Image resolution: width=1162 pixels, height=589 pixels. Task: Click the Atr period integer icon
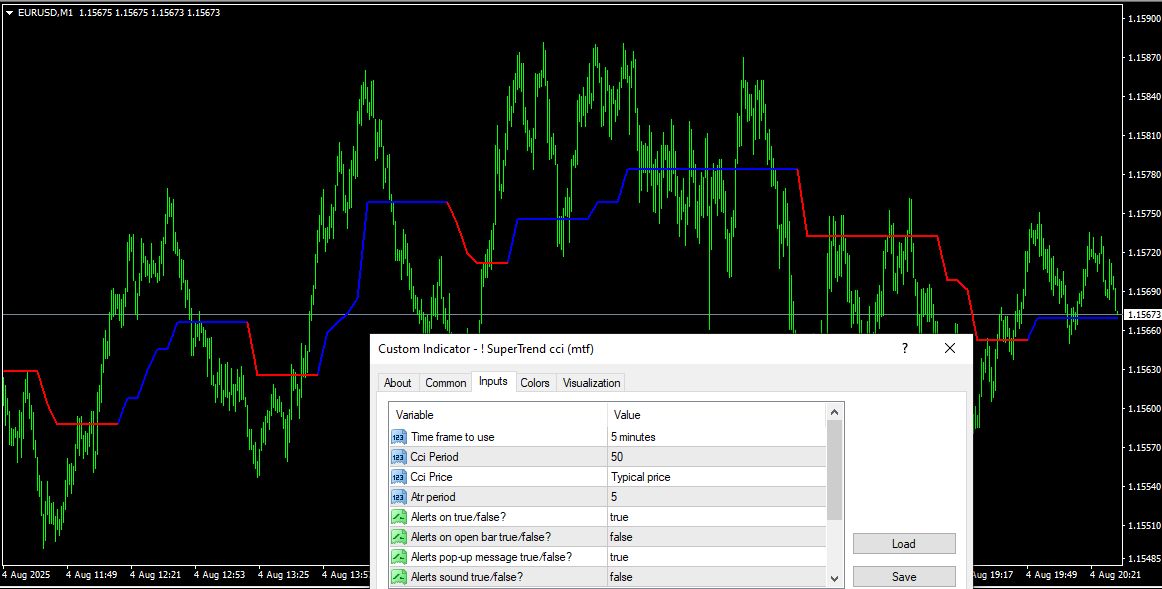click(x=398, y=497)
